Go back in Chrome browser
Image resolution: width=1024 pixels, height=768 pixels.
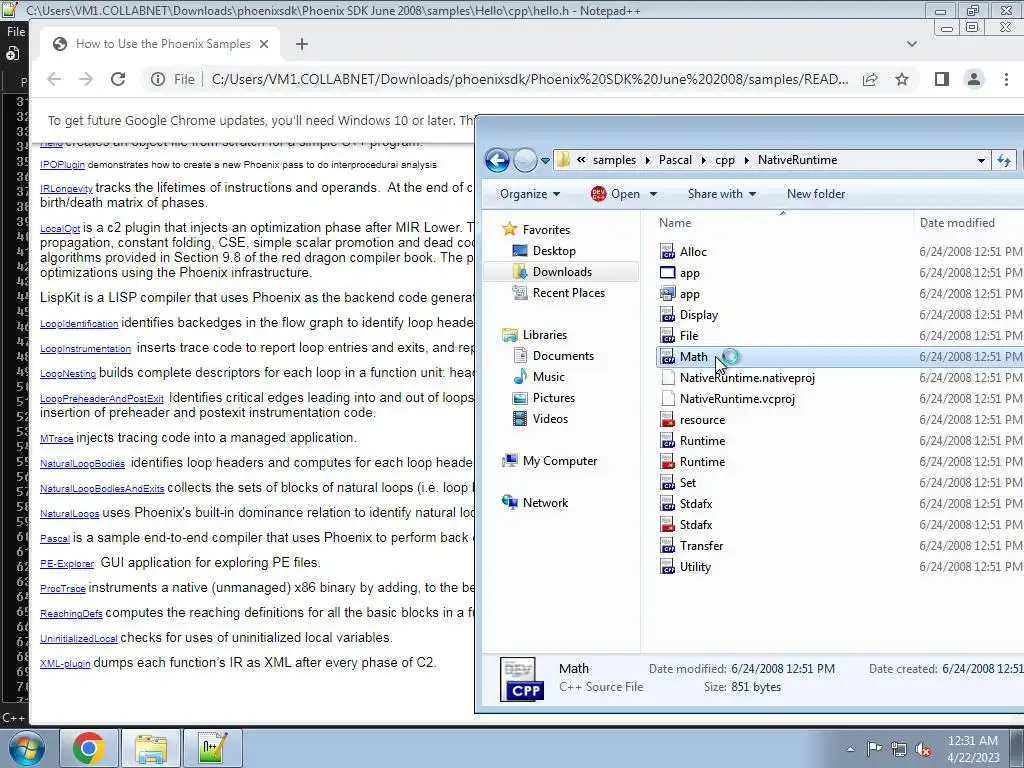tap(54, 79)
